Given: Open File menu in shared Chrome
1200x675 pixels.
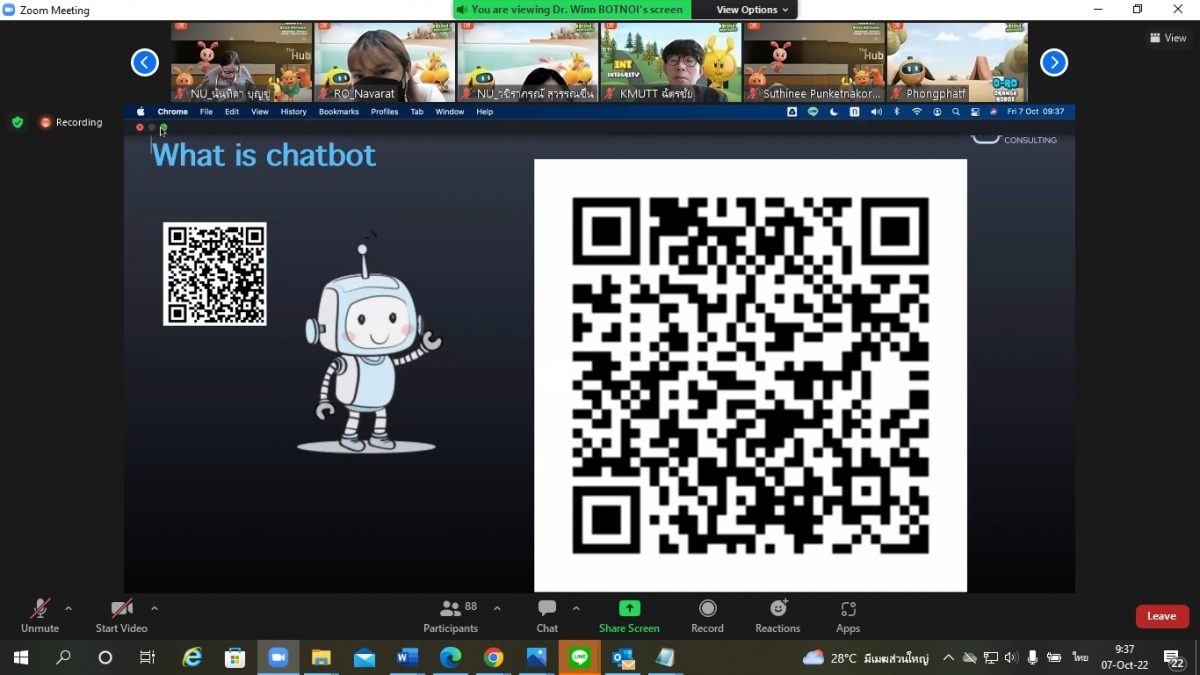Looking at the screenshot, I should point(206,112).
